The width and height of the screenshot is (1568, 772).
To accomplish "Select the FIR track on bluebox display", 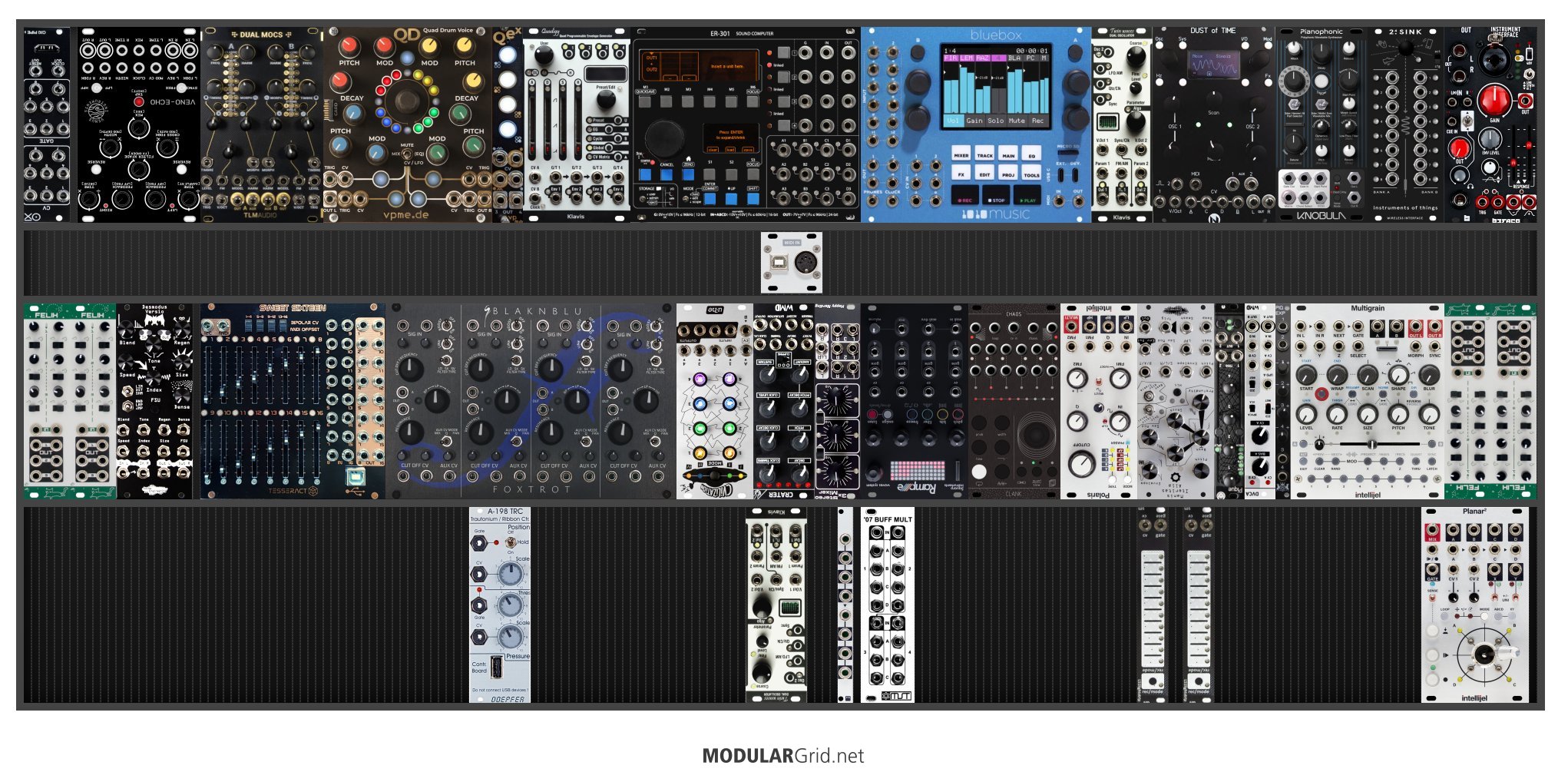I will point(951,58).
